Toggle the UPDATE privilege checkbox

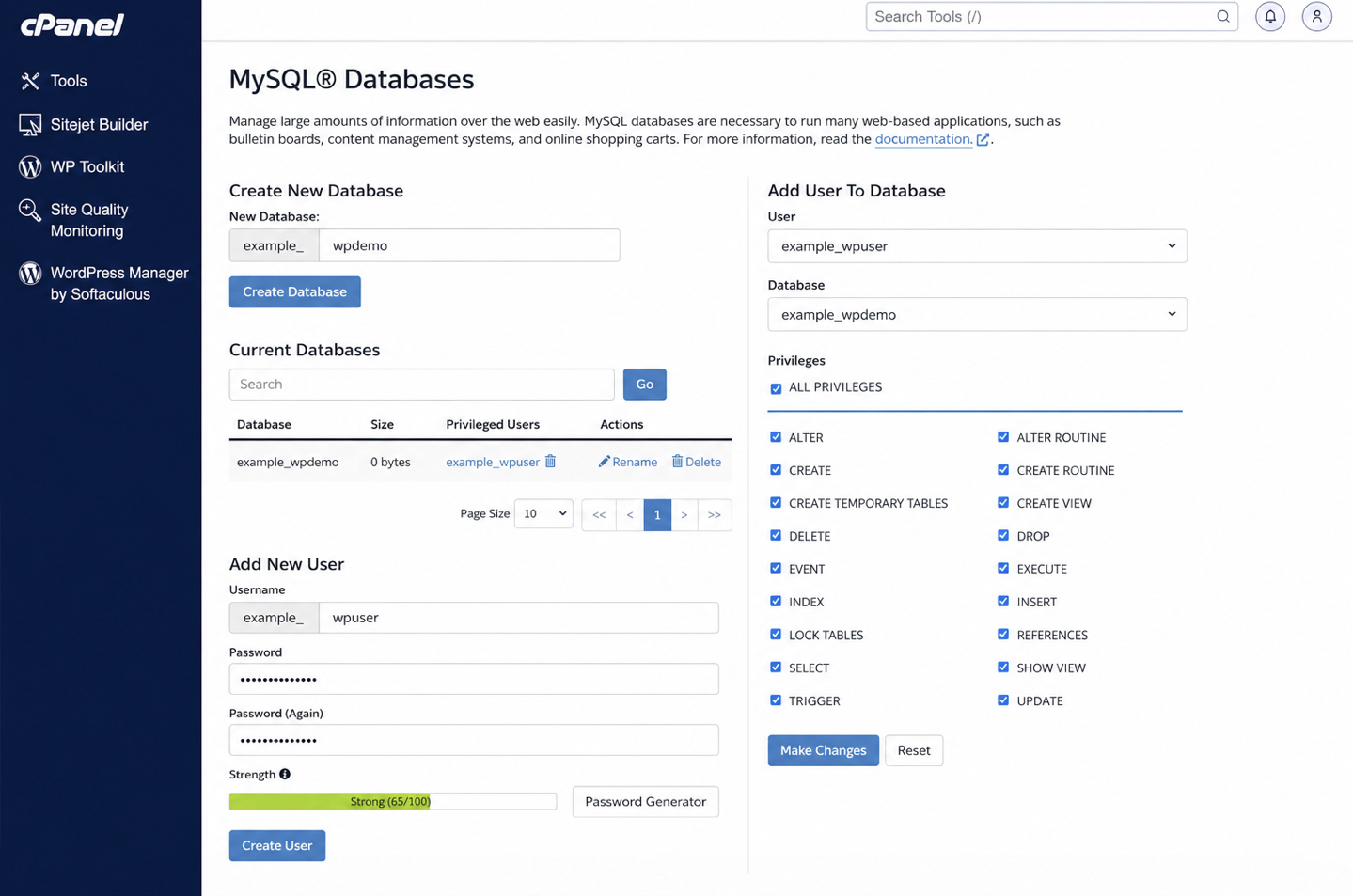point(1003,700)
